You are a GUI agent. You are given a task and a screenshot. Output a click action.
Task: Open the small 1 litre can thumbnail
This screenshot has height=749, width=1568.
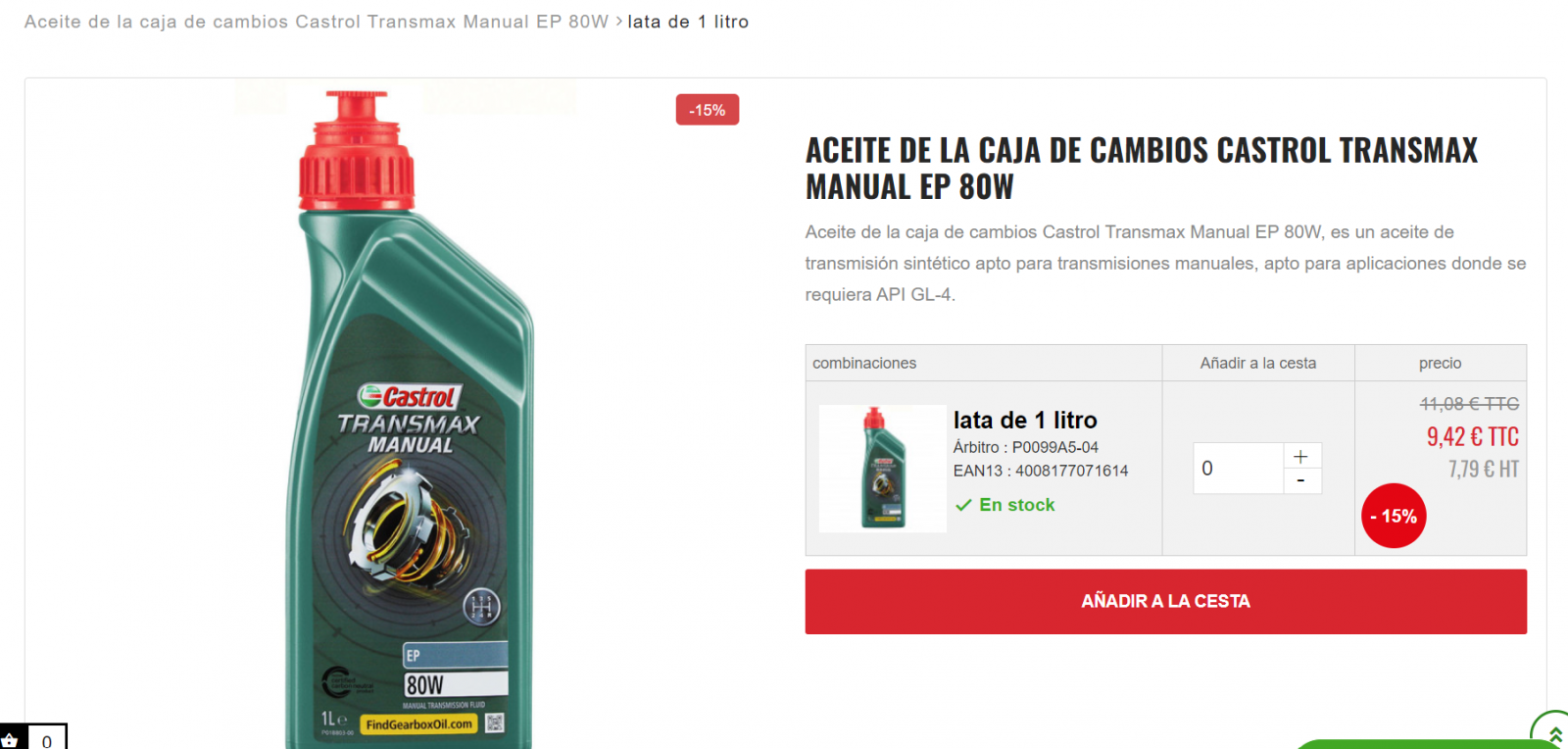[x=883, y=469]
